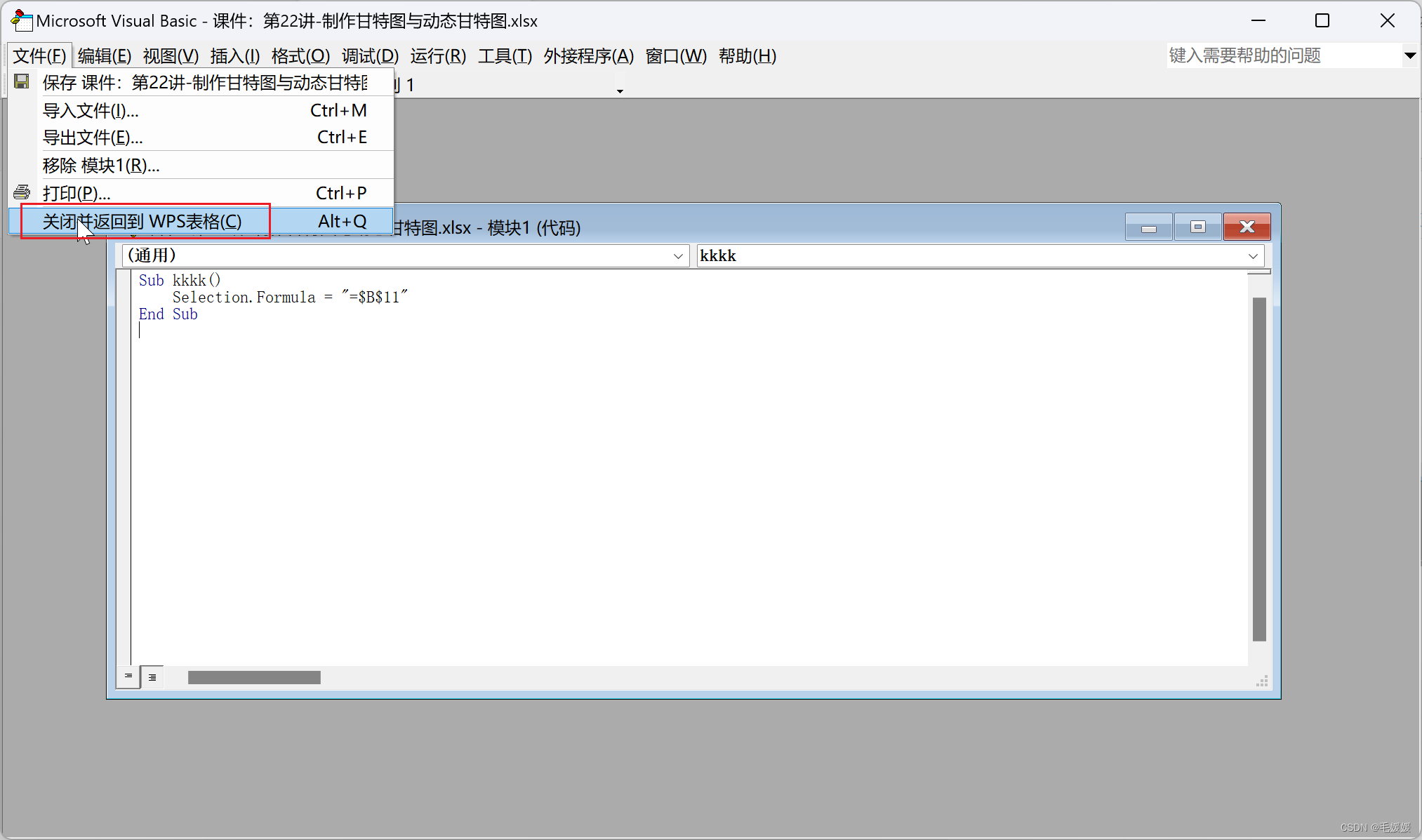This screenshot has height=840, width=1422.
Task: Open the 调试(D) menu
Action: 370,56
